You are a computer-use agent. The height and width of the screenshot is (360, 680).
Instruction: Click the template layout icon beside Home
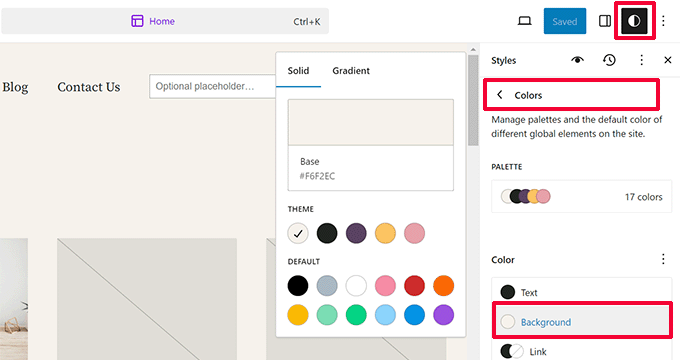[137, 21]
